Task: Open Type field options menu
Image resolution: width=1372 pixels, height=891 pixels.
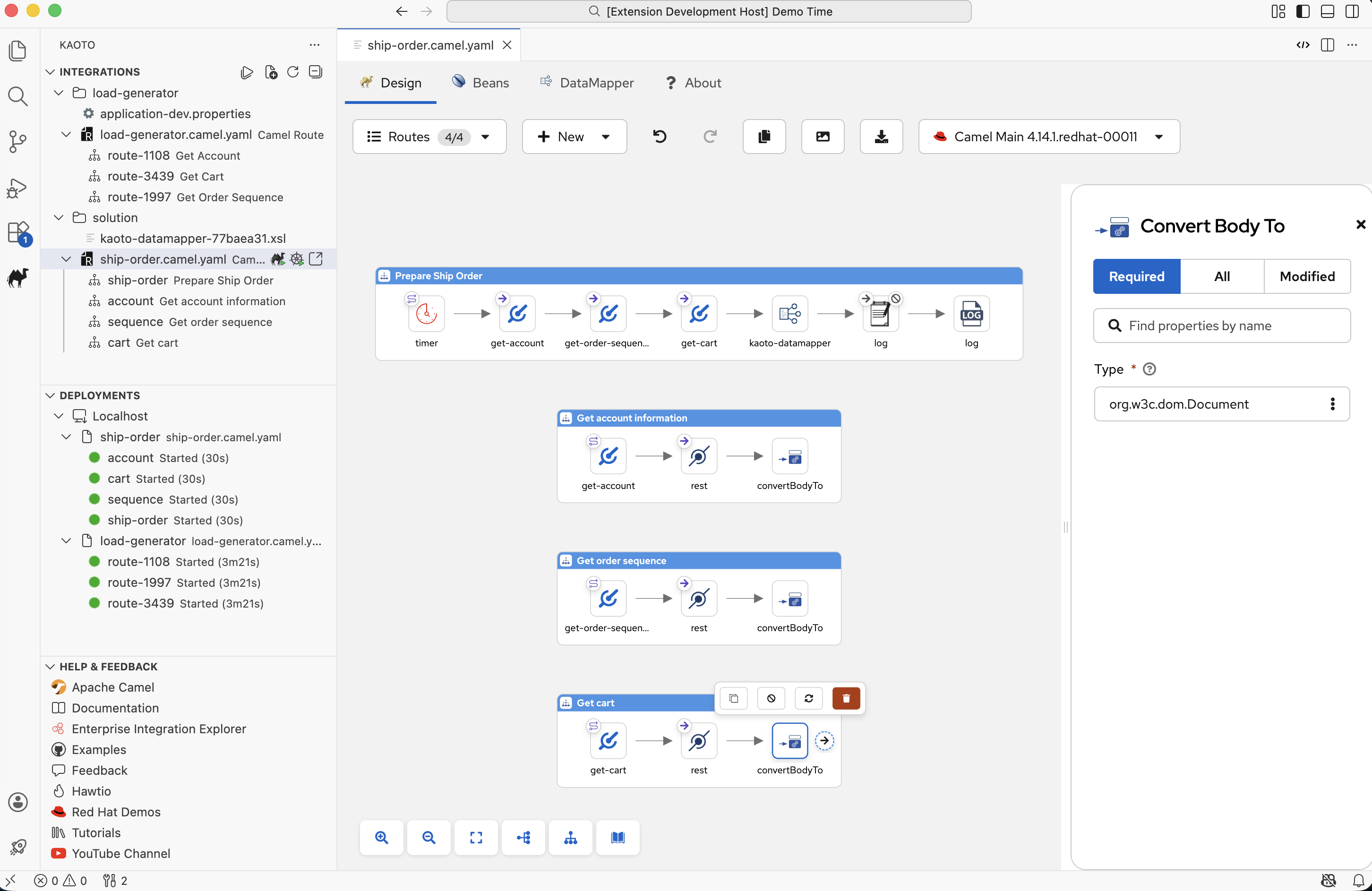Action: [x=1332, y=404]
